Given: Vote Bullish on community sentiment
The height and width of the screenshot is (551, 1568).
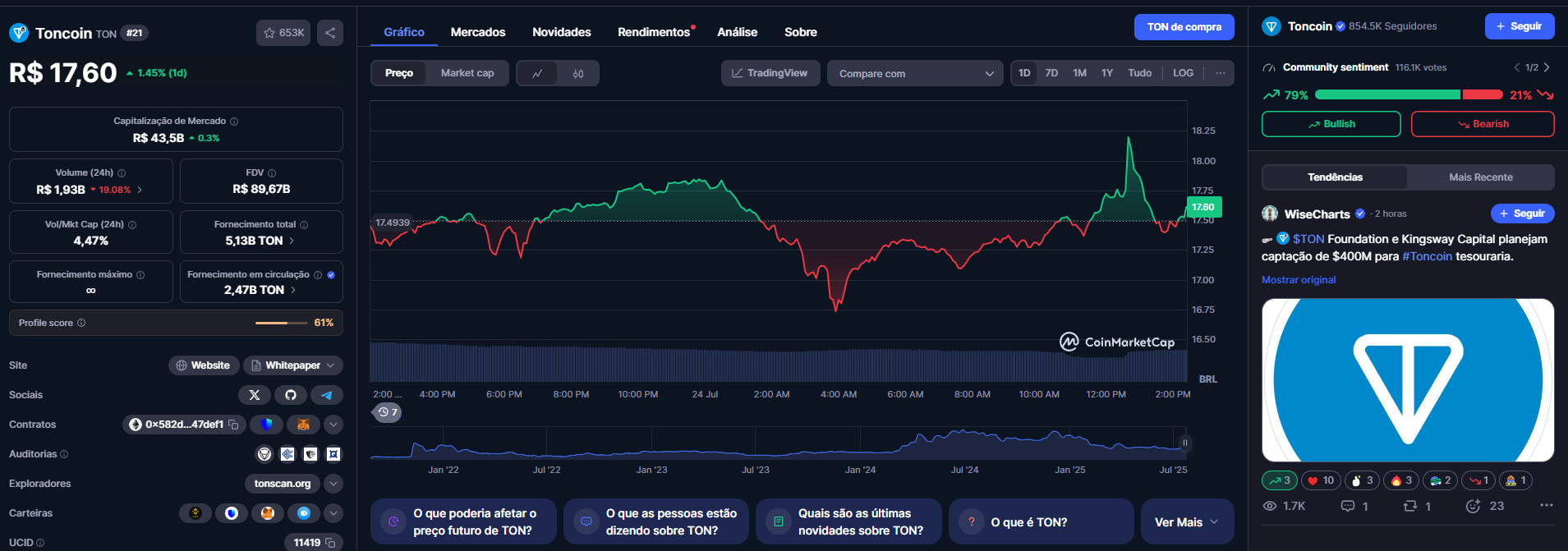Looking at the screenshot, I should [x=1331, y=124].
